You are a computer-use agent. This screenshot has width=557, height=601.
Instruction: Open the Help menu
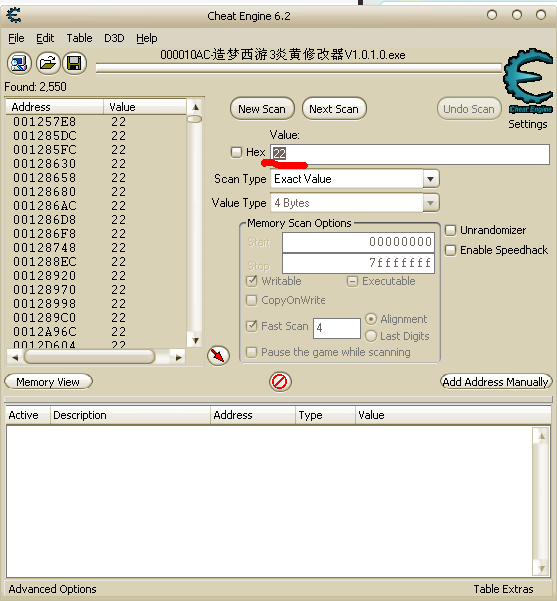147,38
